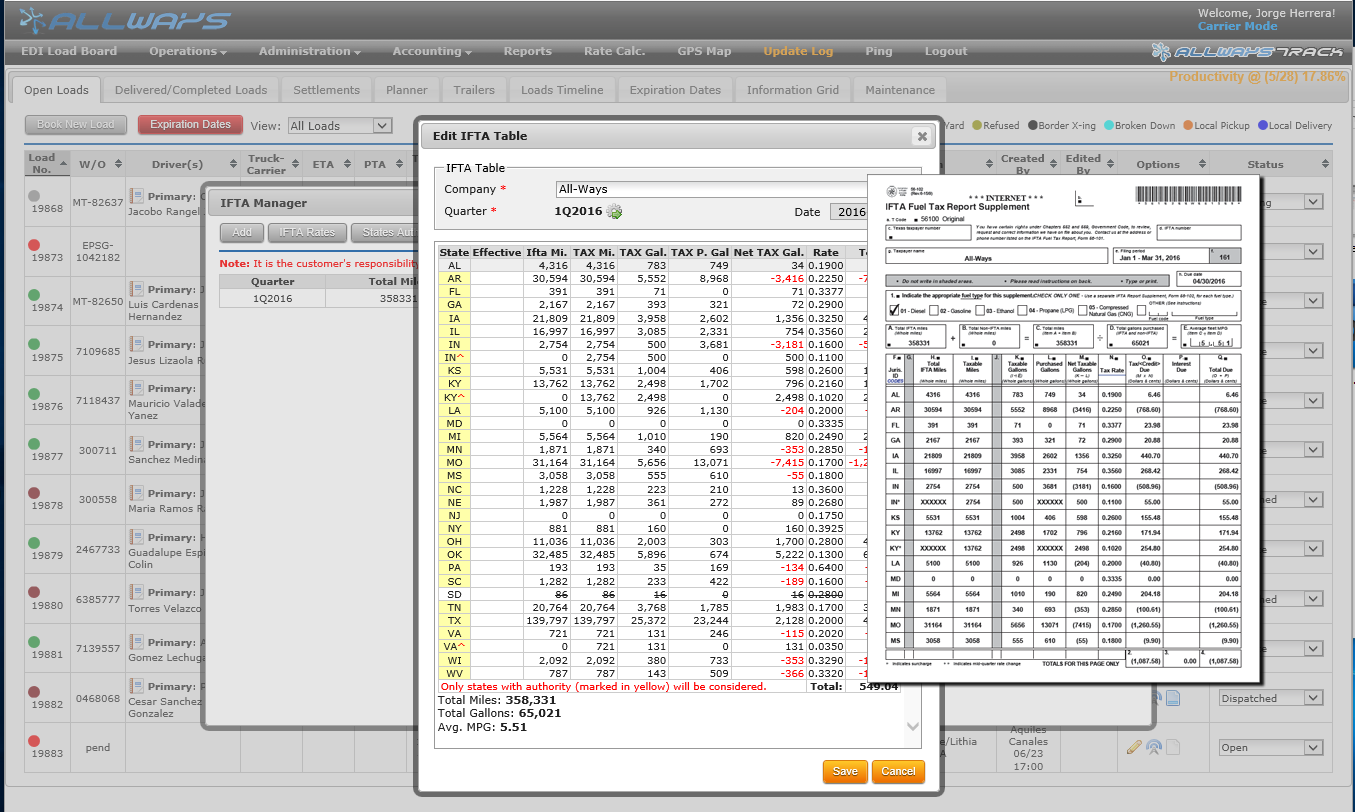Open the Open status dropdown of load 19883
Viewport: 1355px width, 812px height.
[x=1272, y=747]
